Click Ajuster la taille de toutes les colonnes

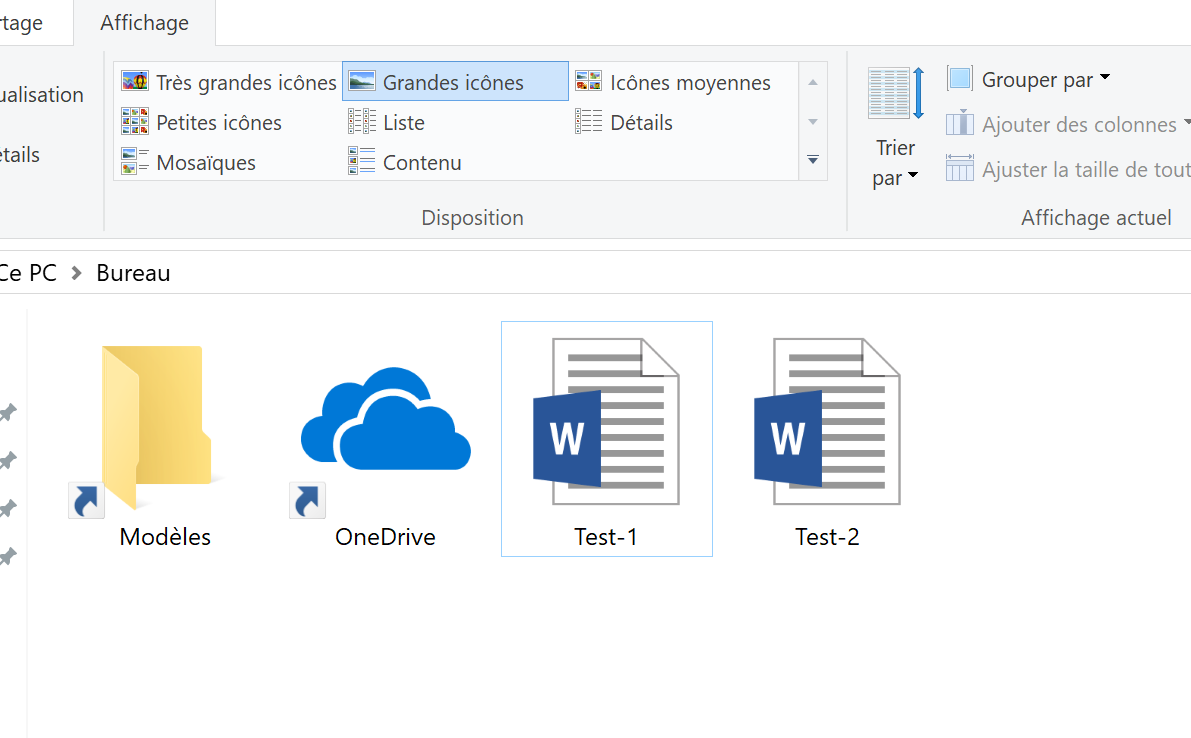[1068, 169]
